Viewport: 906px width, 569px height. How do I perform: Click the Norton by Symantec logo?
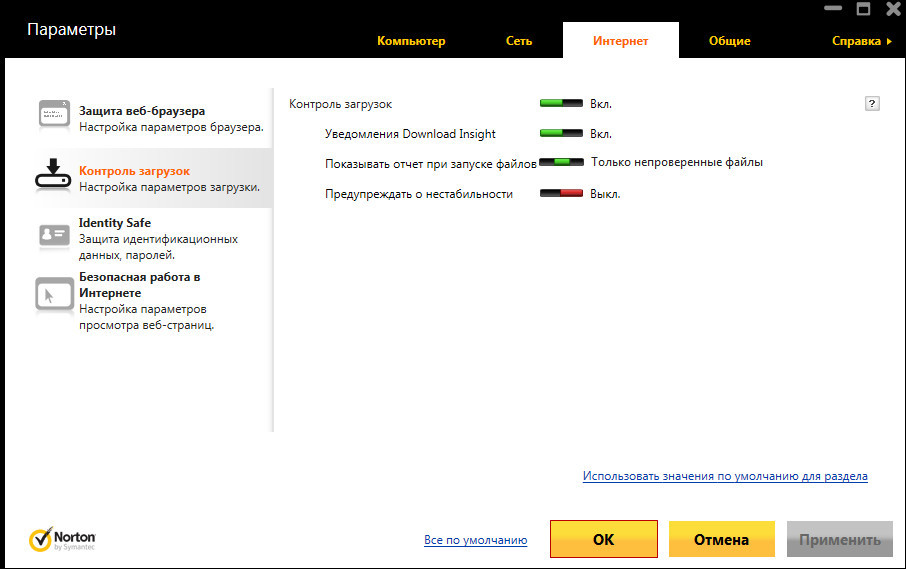pos(62,540)
